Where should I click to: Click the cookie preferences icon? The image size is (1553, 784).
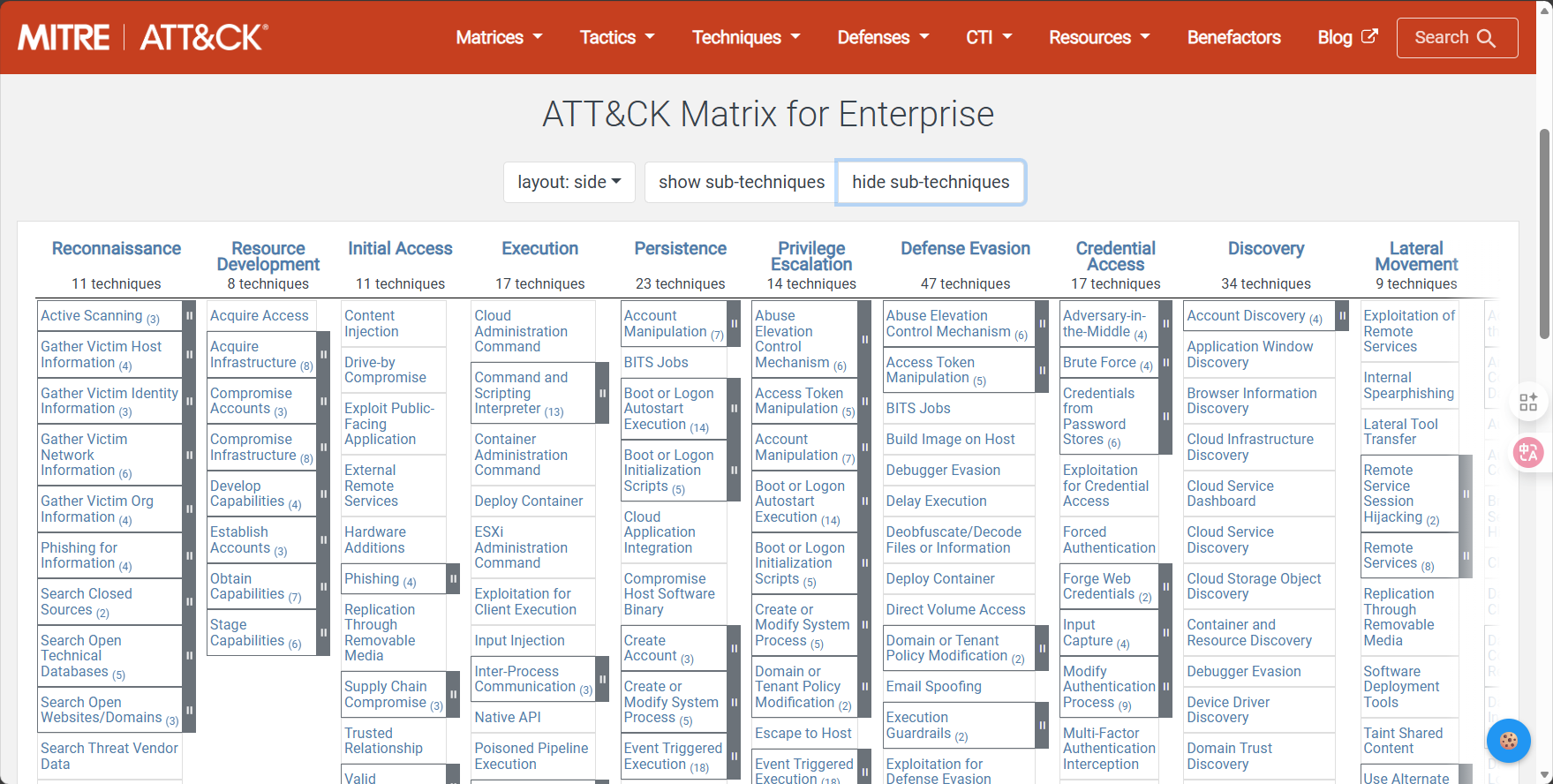pos(1509,741)
